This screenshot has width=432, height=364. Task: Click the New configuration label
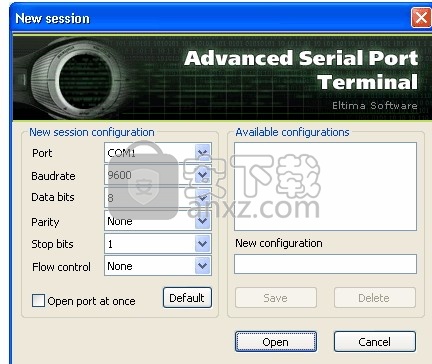coord(279,243)
